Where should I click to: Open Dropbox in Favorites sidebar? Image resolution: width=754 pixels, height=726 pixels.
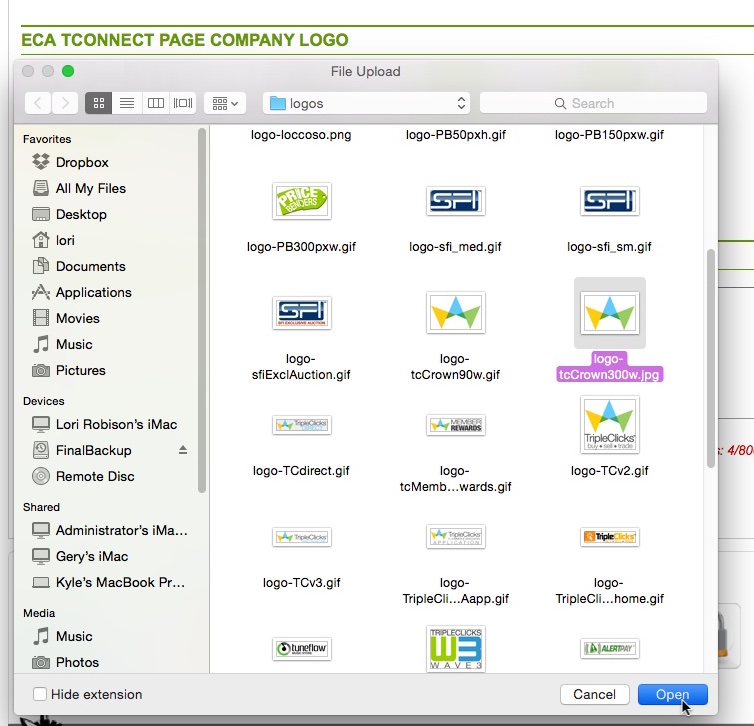82,162
